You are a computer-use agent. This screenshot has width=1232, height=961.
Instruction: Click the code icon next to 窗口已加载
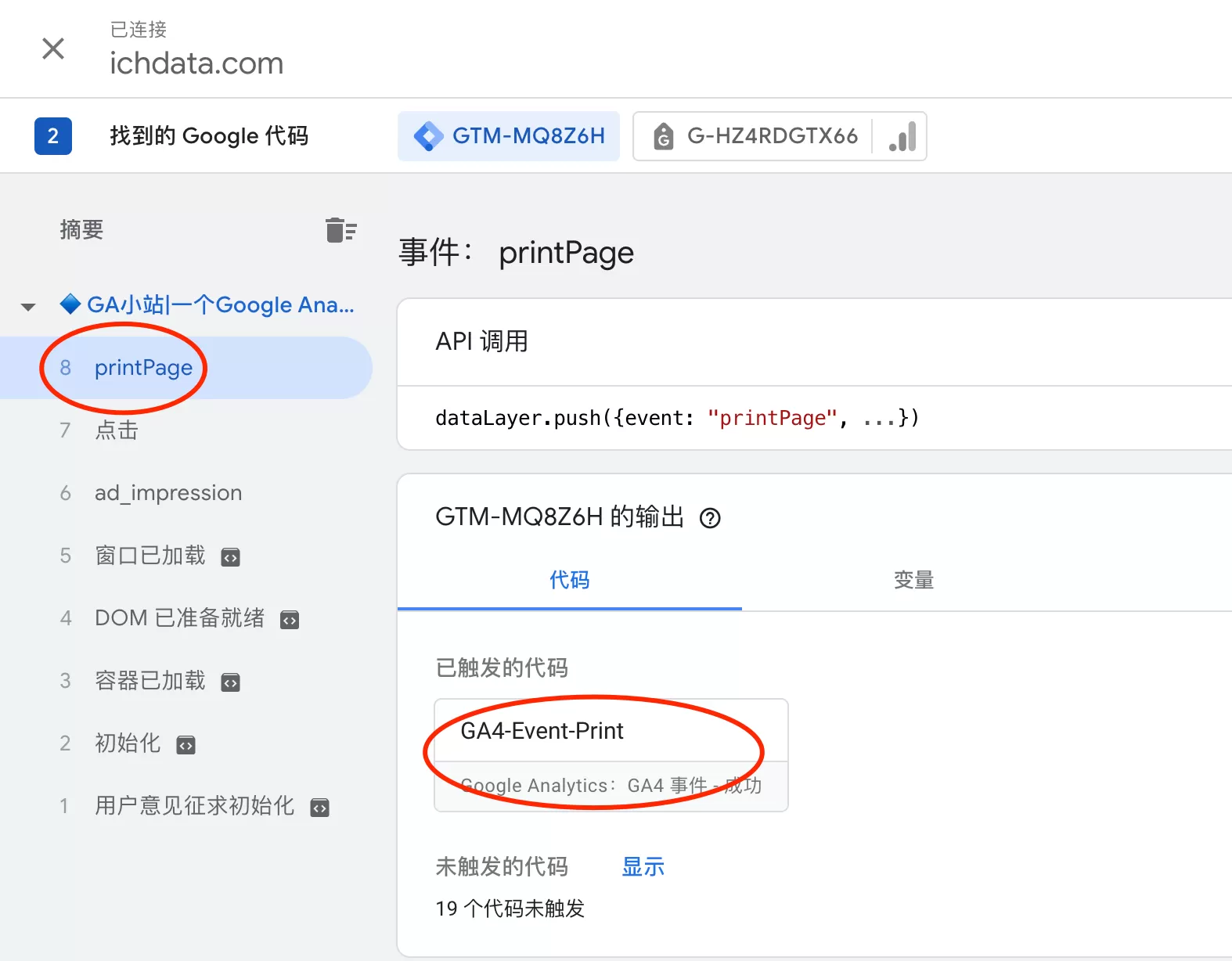(230, 557)
